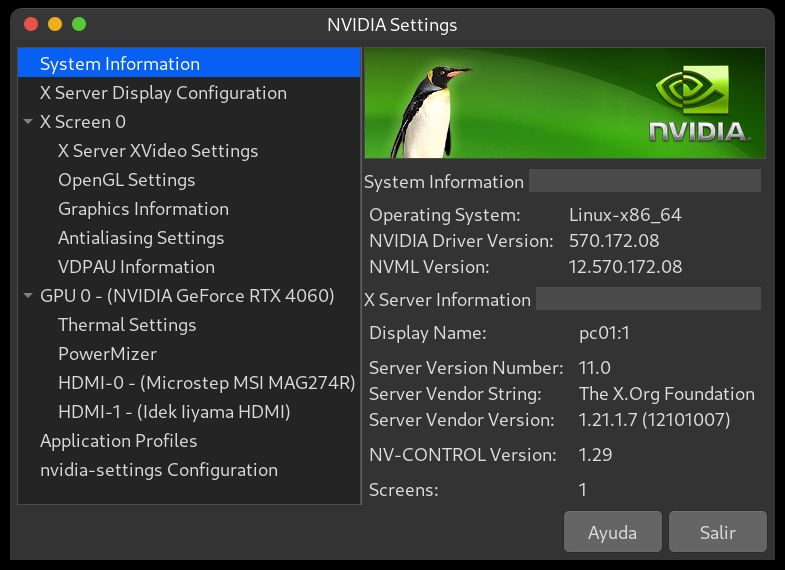This screenshot has width=785, height=570.
Task: Click operating system value Linux-x86_64
Action: click(x=625, y=215)
